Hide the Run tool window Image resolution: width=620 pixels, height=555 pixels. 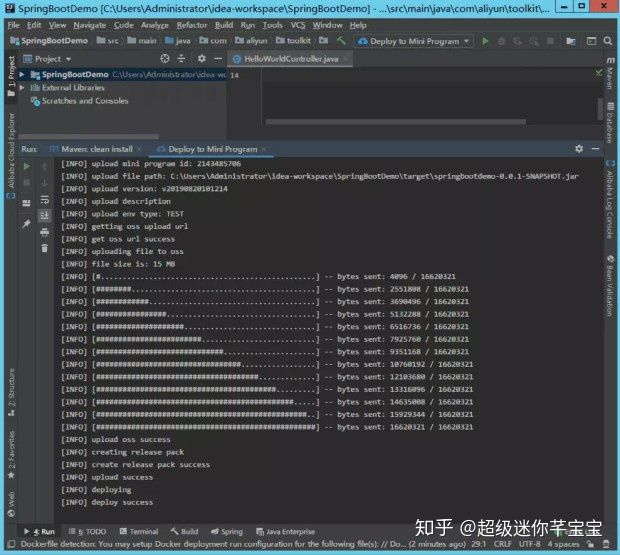click(595, 149)
